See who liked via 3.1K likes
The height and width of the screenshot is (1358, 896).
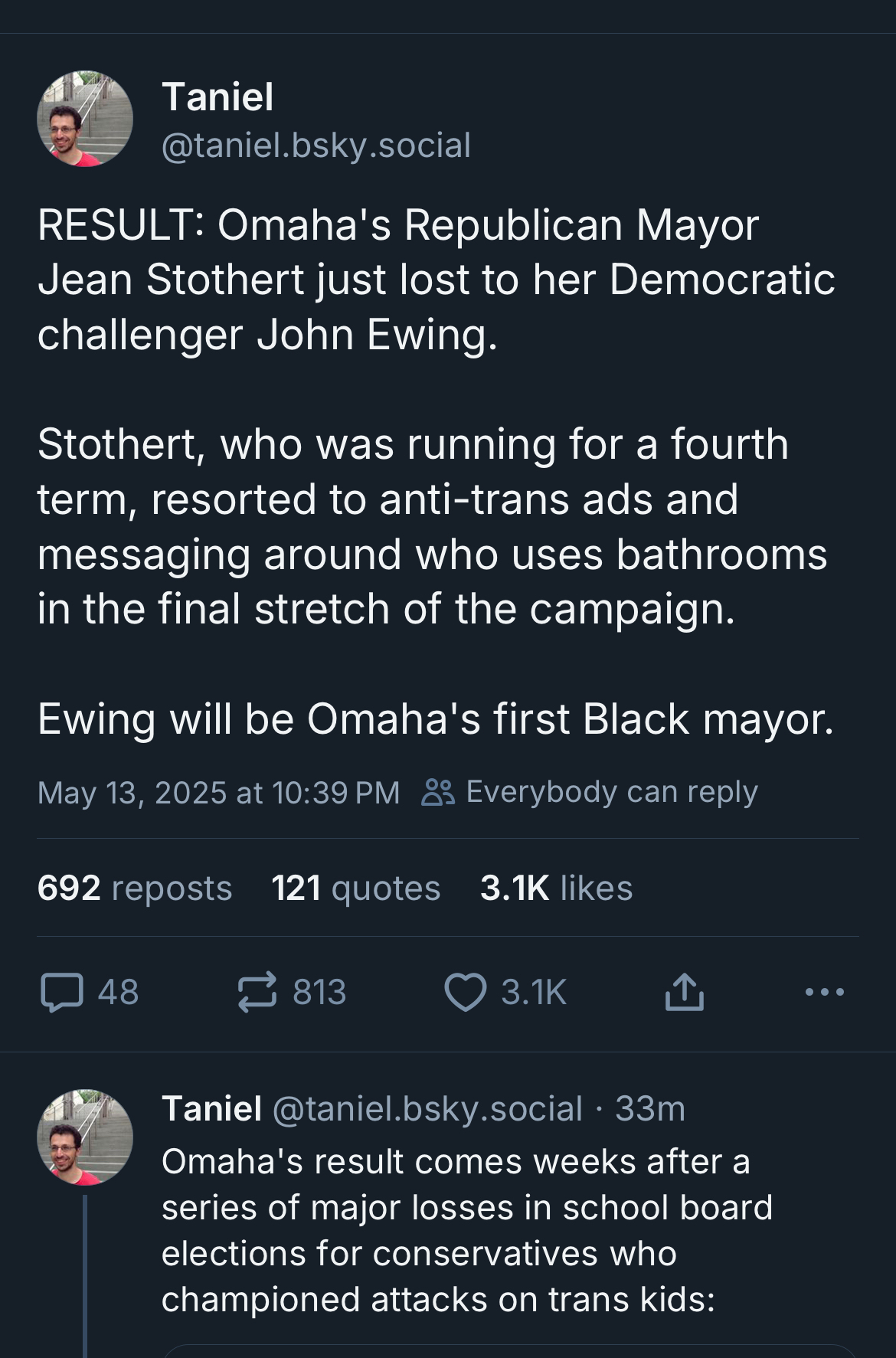[x=556, y=888]
